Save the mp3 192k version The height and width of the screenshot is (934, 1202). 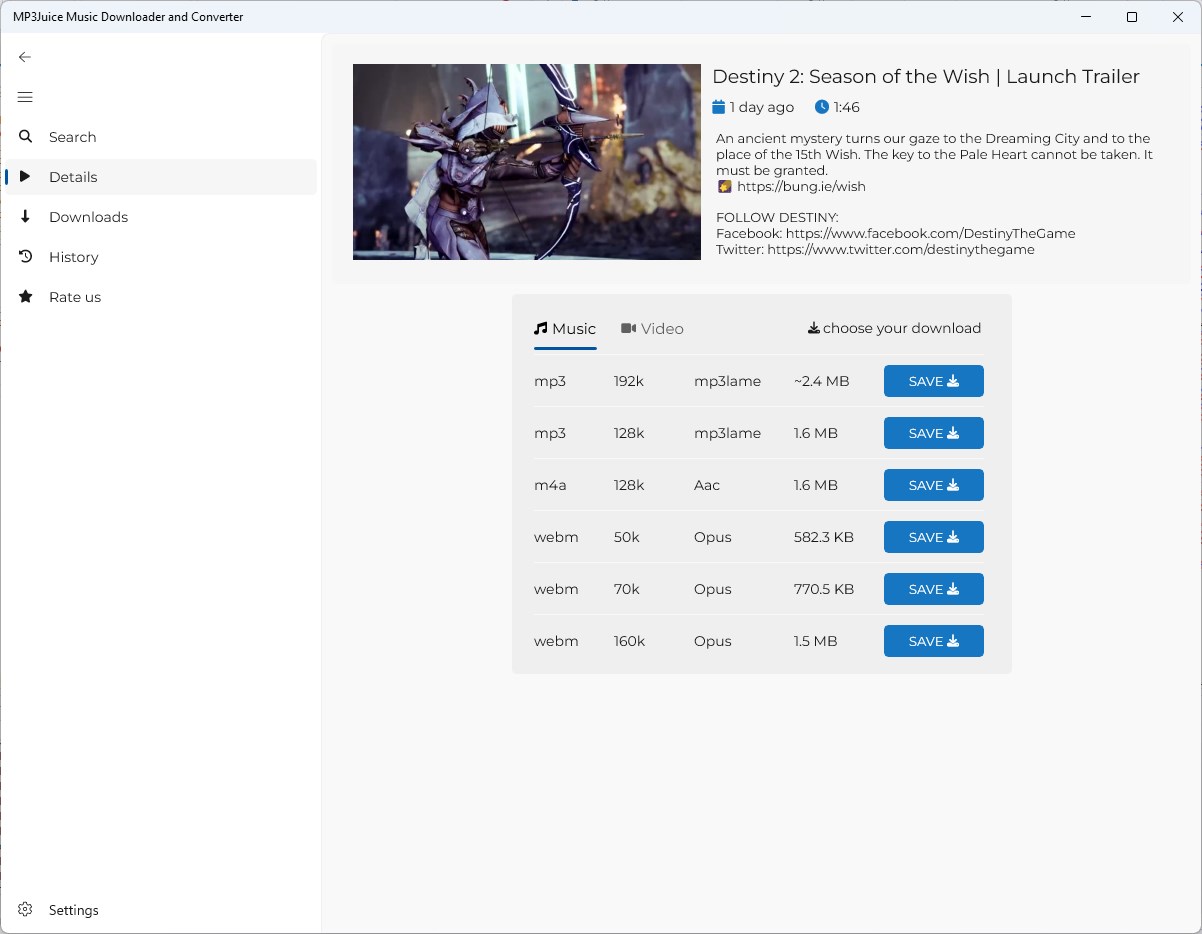pos(934,381)
